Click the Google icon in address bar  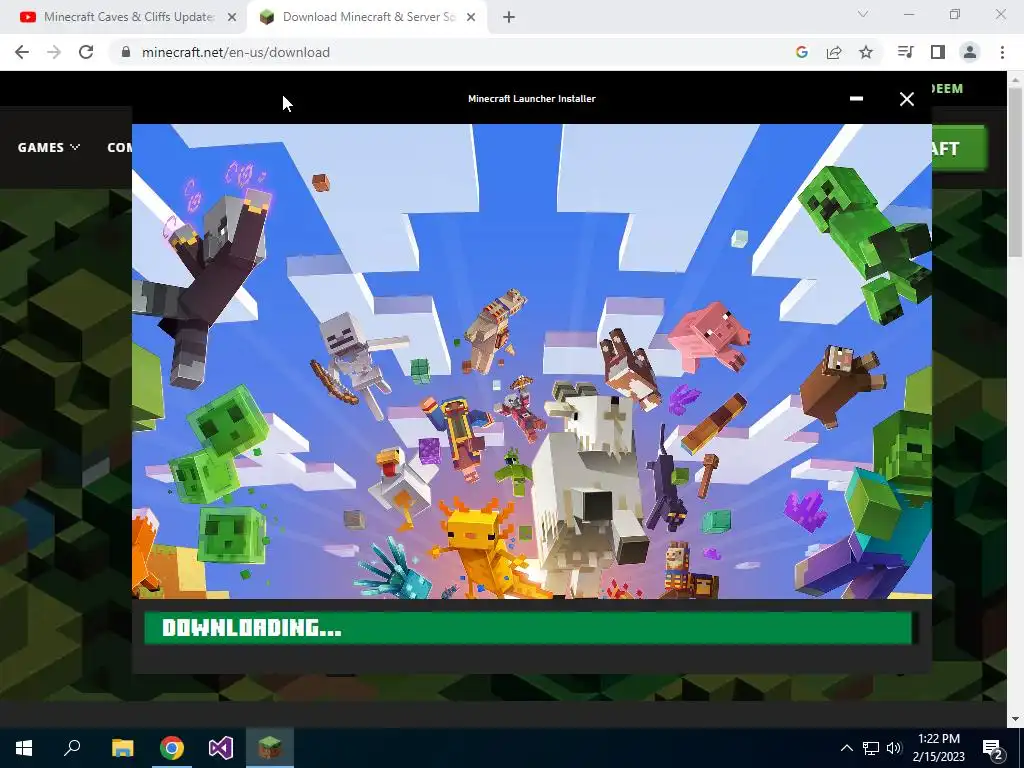[801, 52]
